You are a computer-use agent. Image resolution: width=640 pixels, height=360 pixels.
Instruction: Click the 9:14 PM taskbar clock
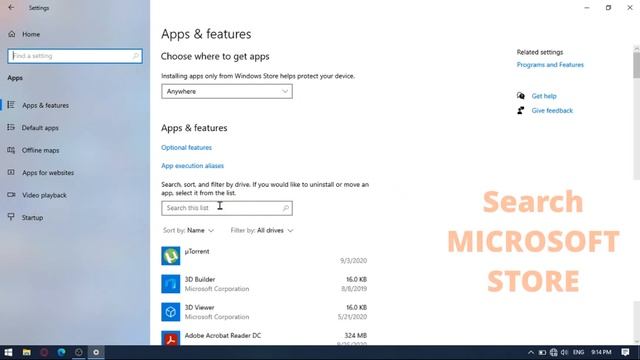tap(601, 352)
